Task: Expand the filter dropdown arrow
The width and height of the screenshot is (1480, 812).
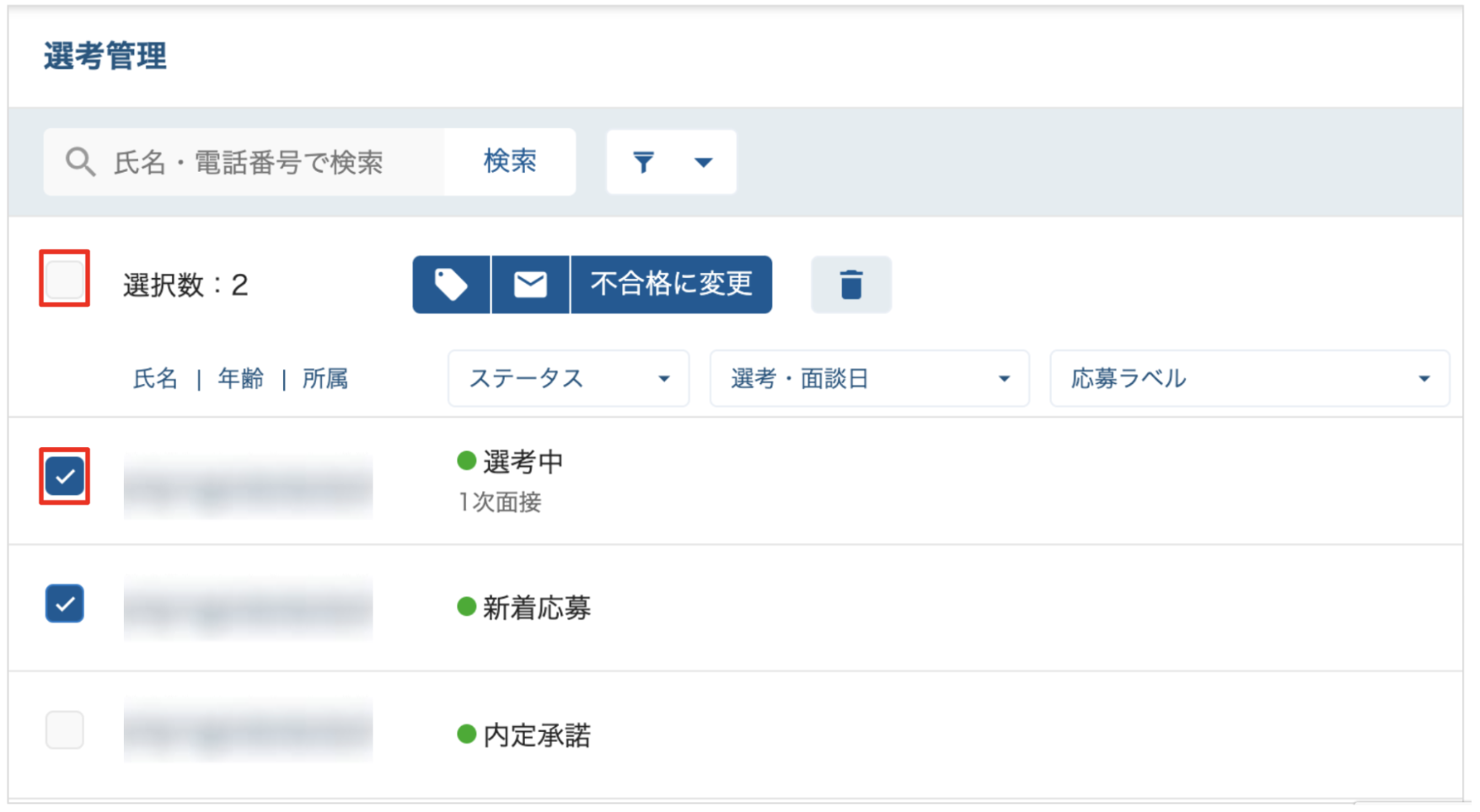Action: (x=704, y=163)
